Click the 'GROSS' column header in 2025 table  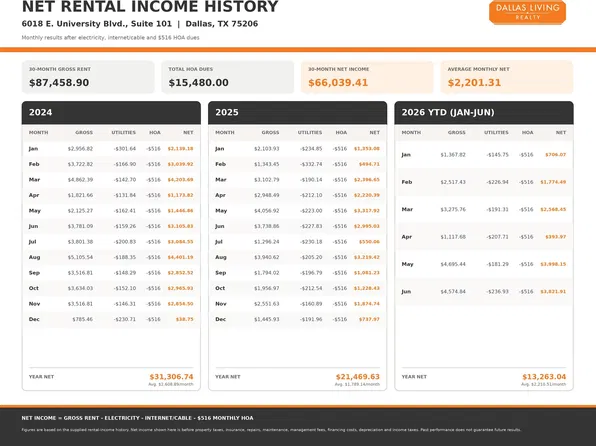(270, 133)
